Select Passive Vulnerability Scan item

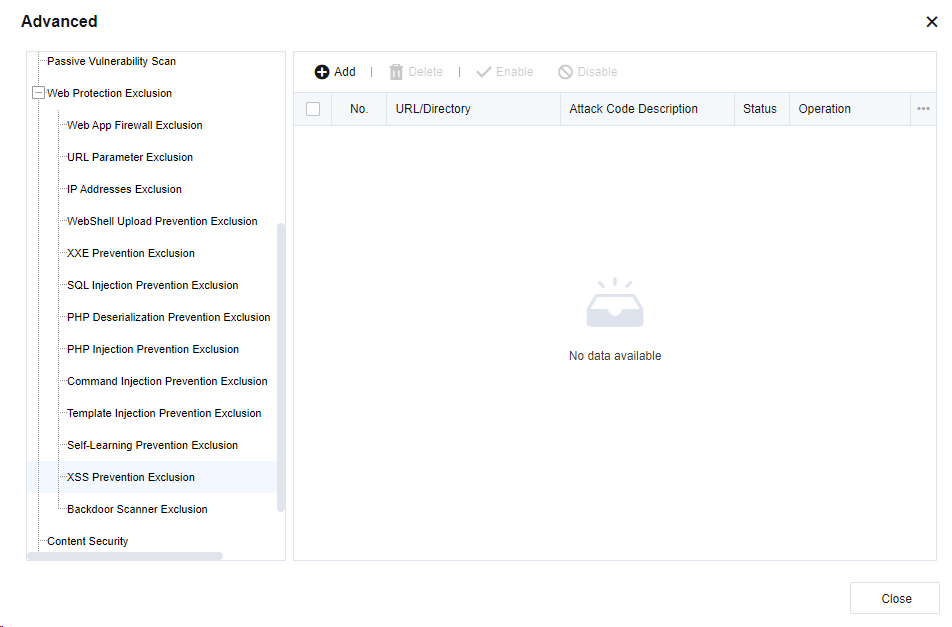tap(111, 61)
